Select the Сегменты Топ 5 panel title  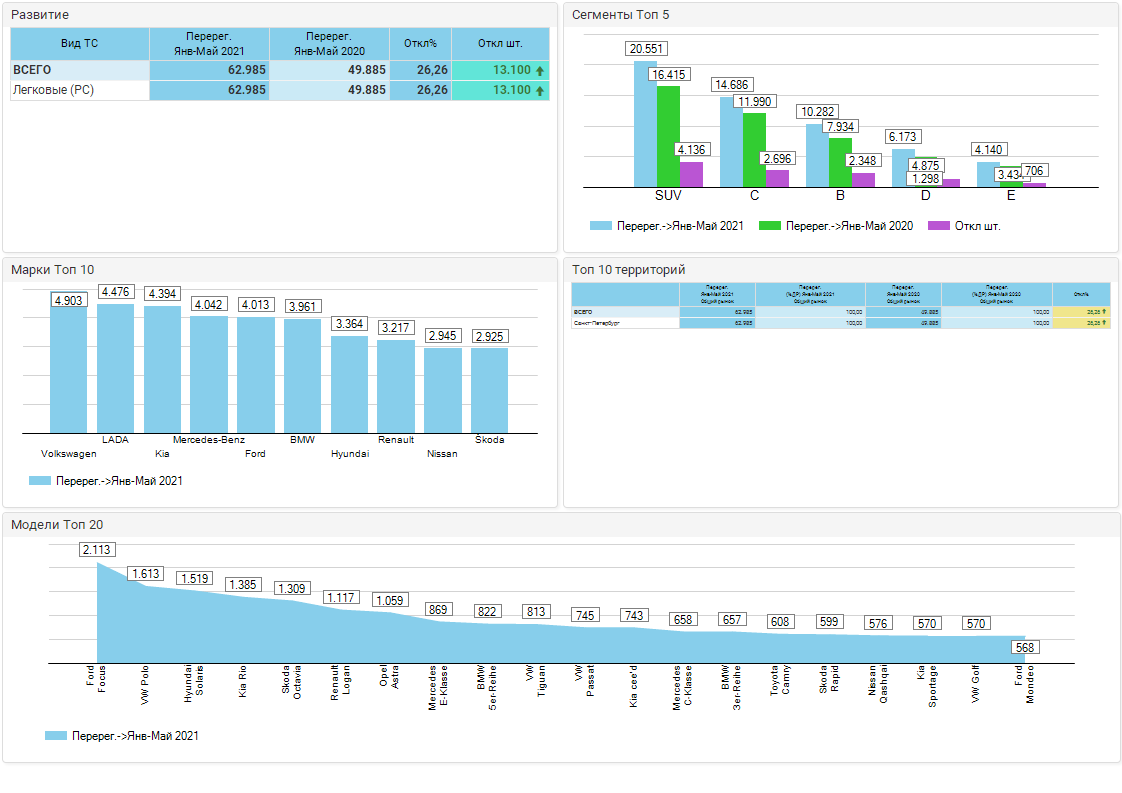[620, 15]
